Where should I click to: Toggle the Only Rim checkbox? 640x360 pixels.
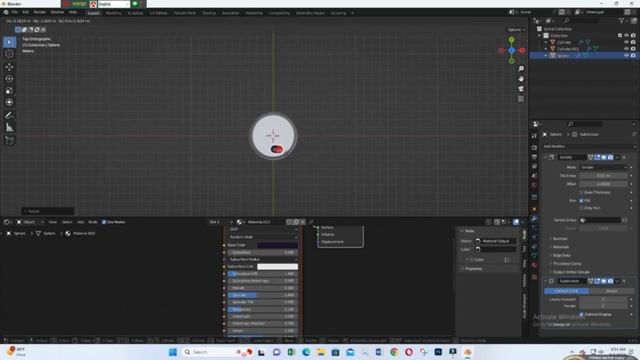point(581,208)
